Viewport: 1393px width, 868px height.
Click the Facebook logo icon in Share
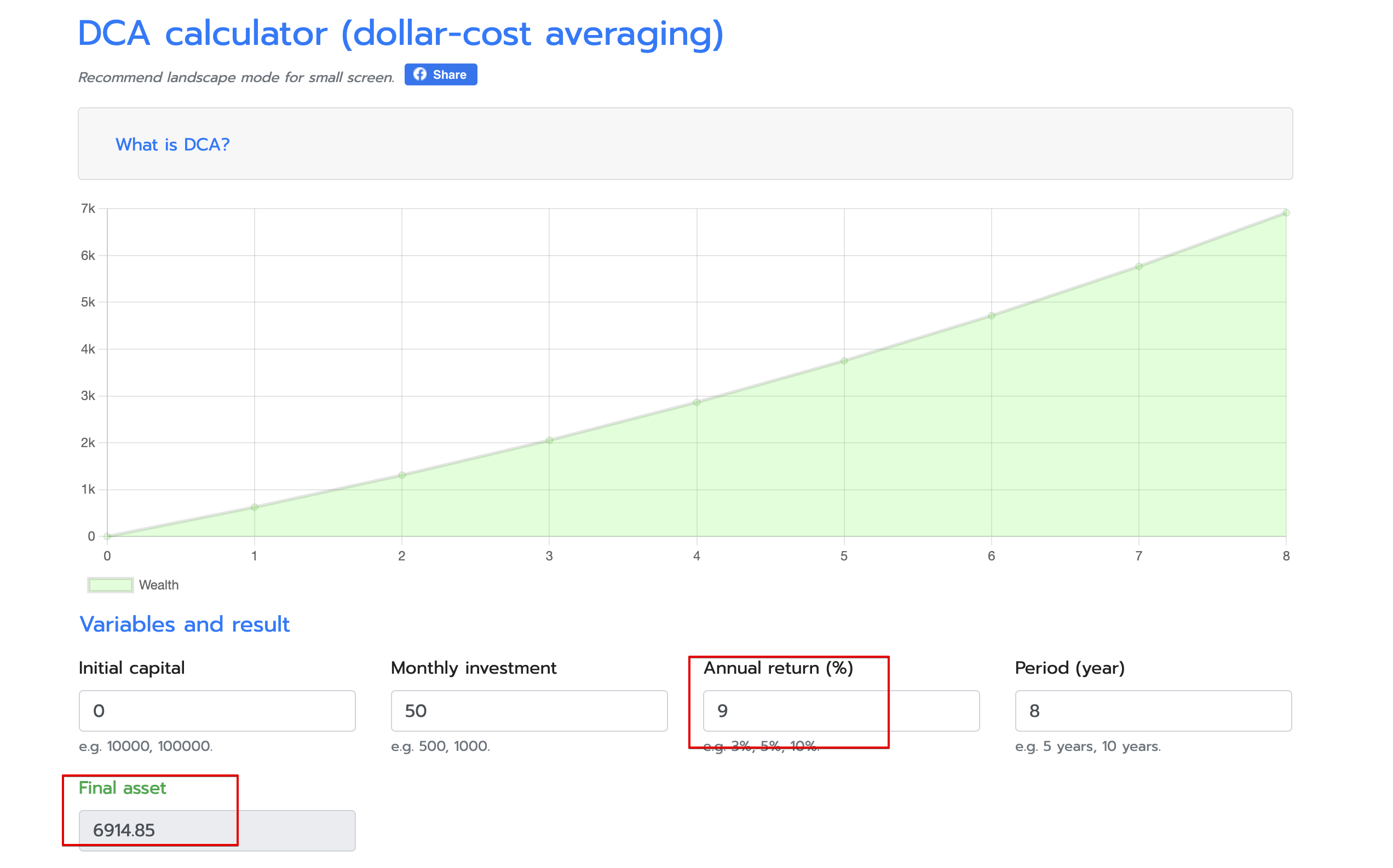[421, 74]
